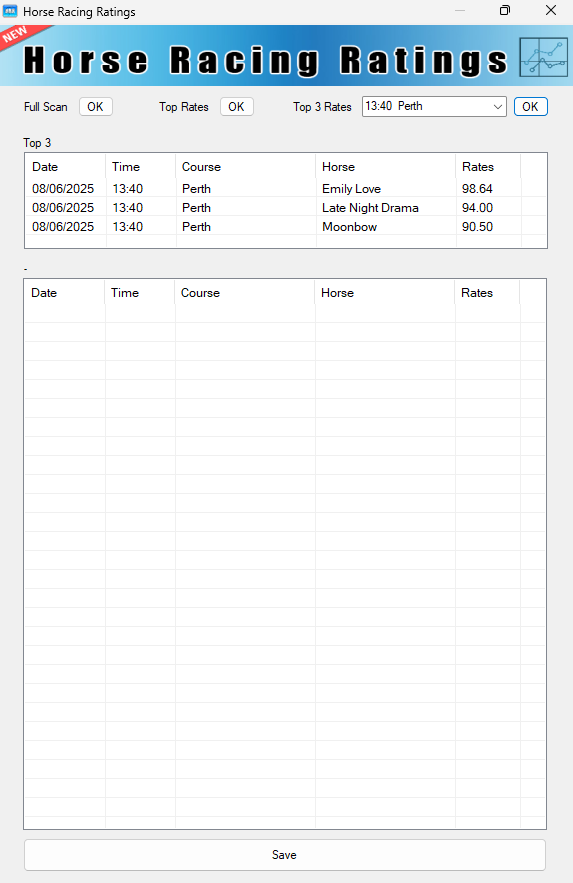
Task: Select the Emily Love row
Action: click(x=285, y=189)
